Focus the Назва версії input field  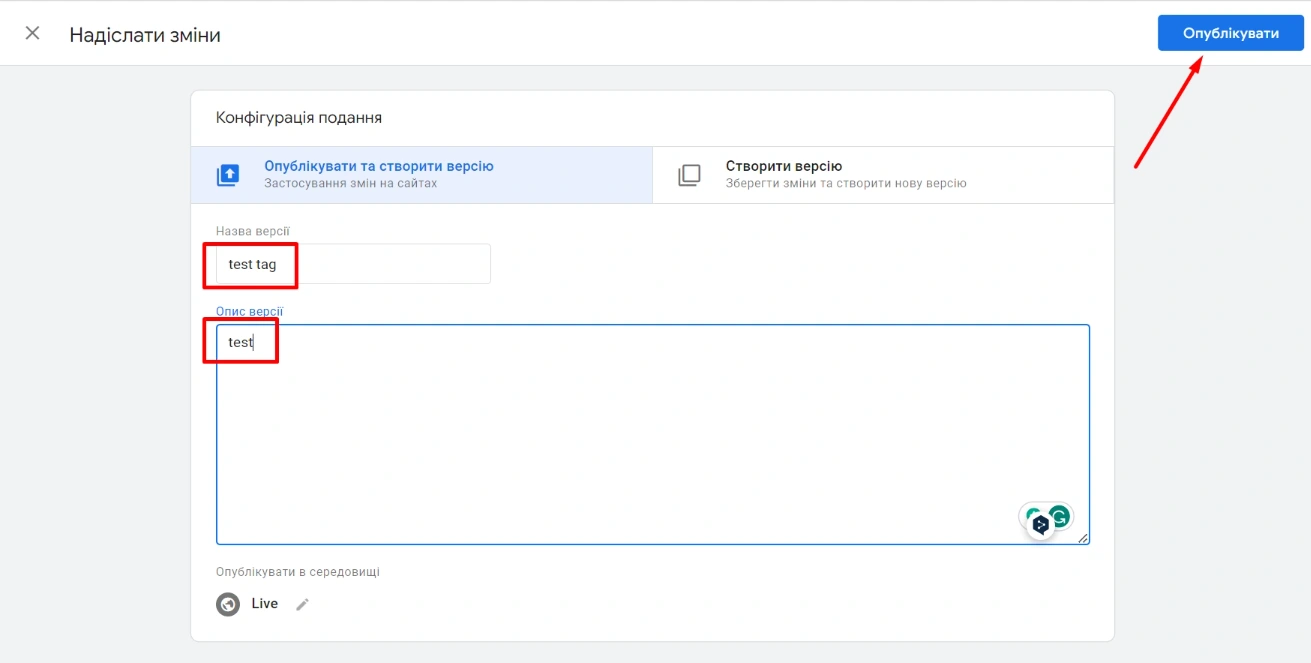pyautogui.click(x=380, y=265)
